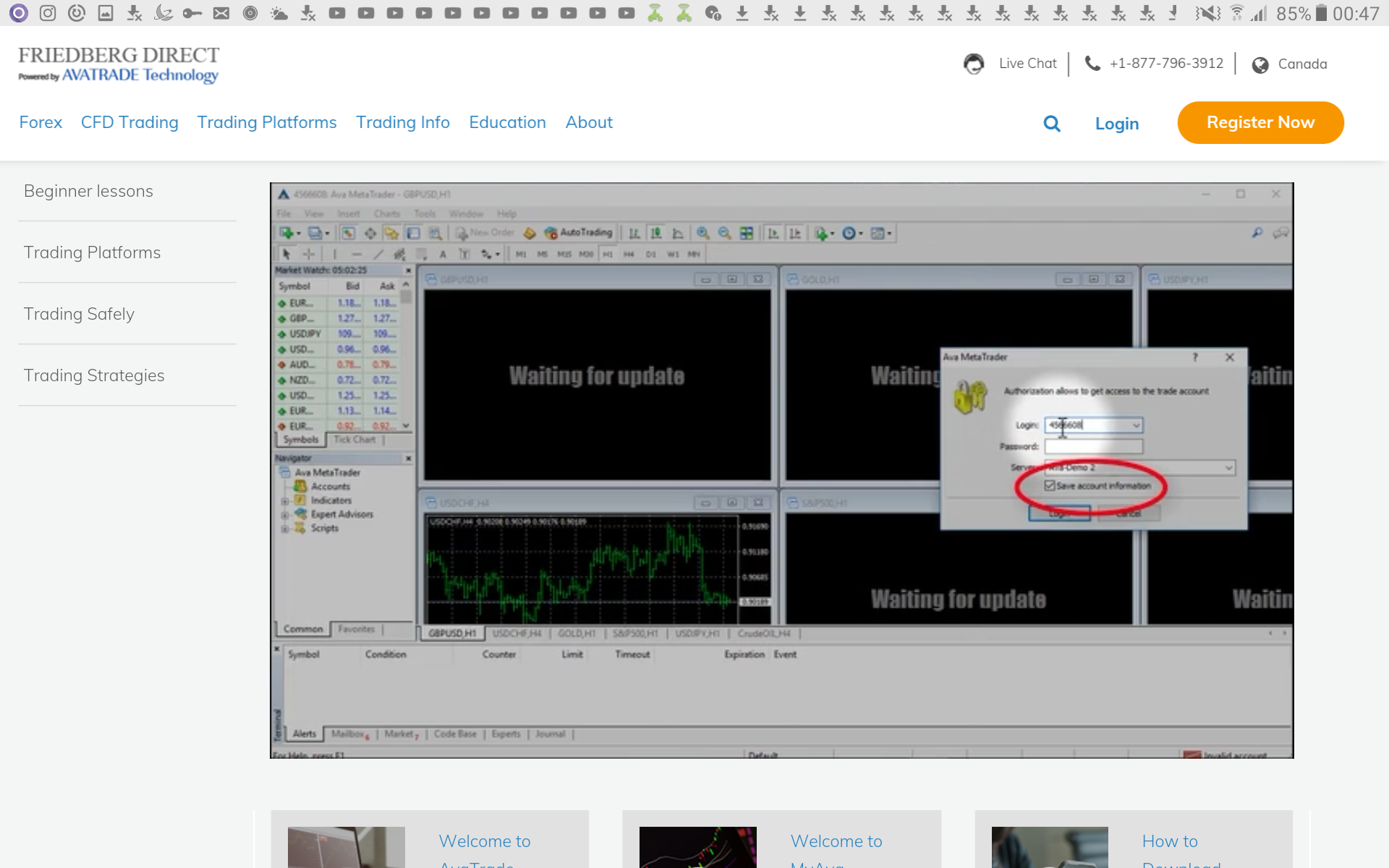This screenshot has width=1389, height=868.
Task: Select the Candlesticks icon in MetaTrader toolbar
Action: pyautogui.click(x=656, y=233)
